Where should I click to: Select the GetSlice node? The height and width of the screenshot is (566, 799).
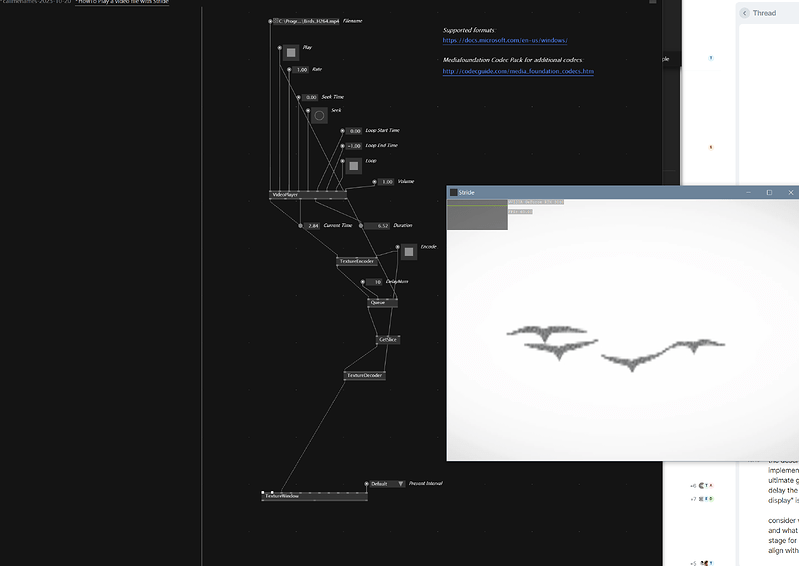tap(388, 339)
